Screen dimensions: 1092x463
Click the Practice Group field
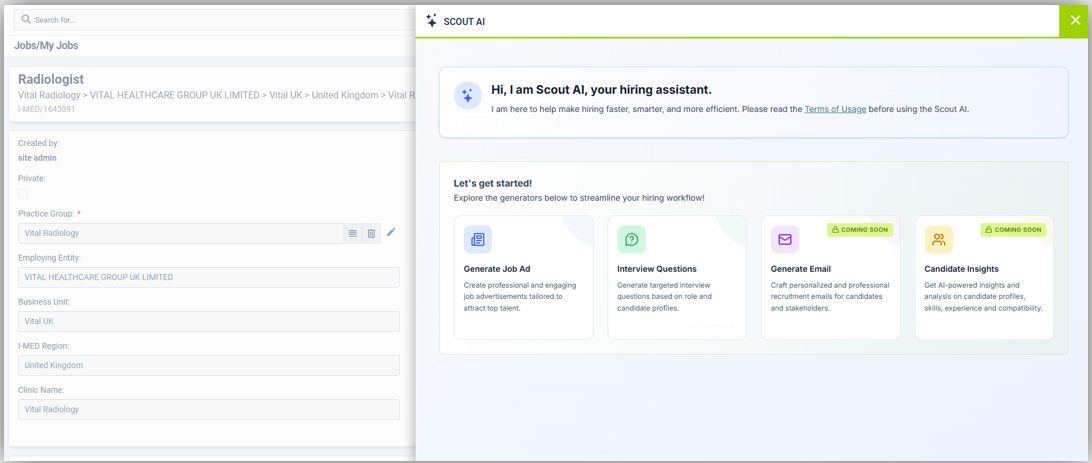tap(180, 234)
